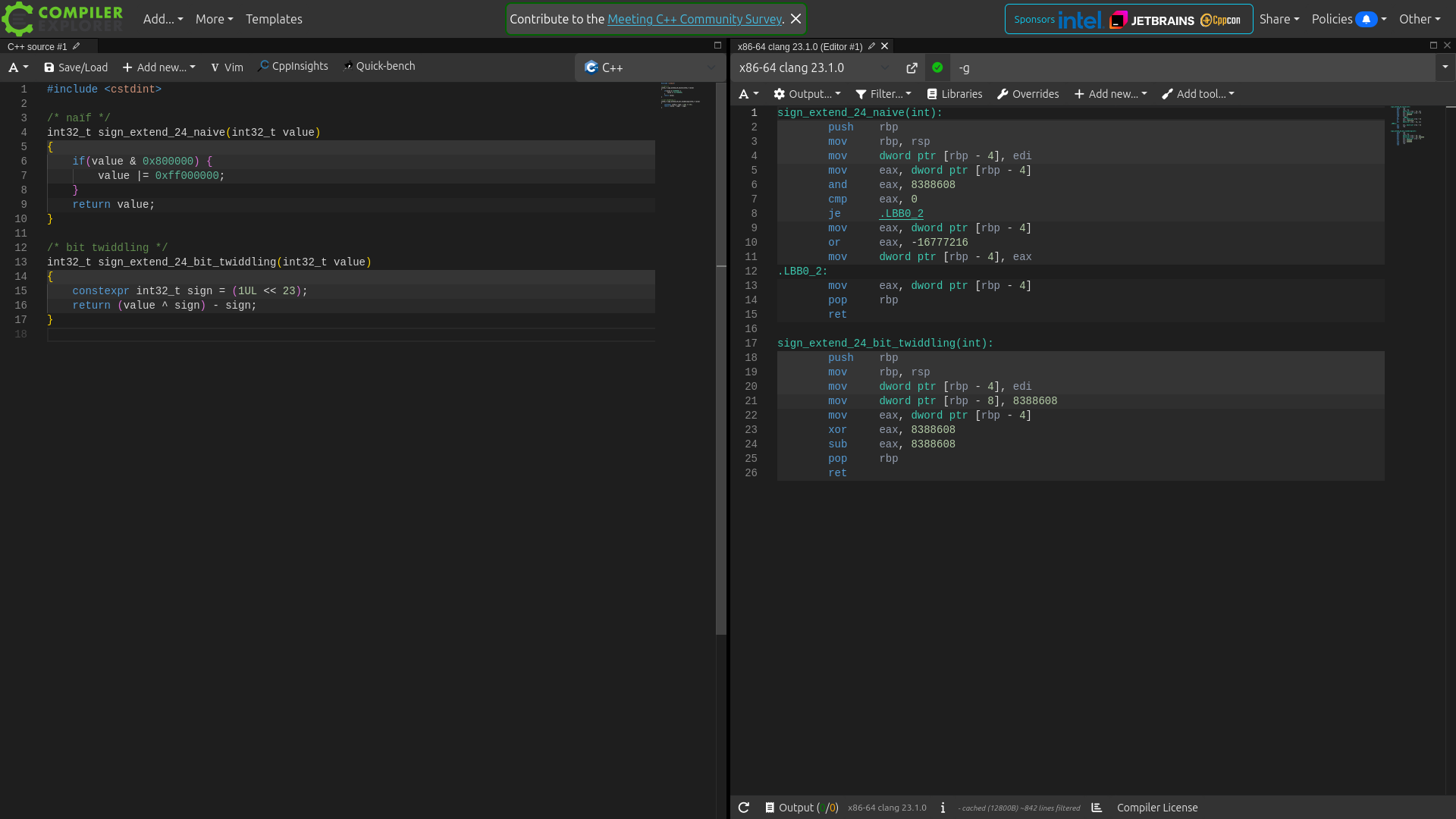Open compiler pane font size menu
The image size is (1456, 819).
click(x=748, y=94)
